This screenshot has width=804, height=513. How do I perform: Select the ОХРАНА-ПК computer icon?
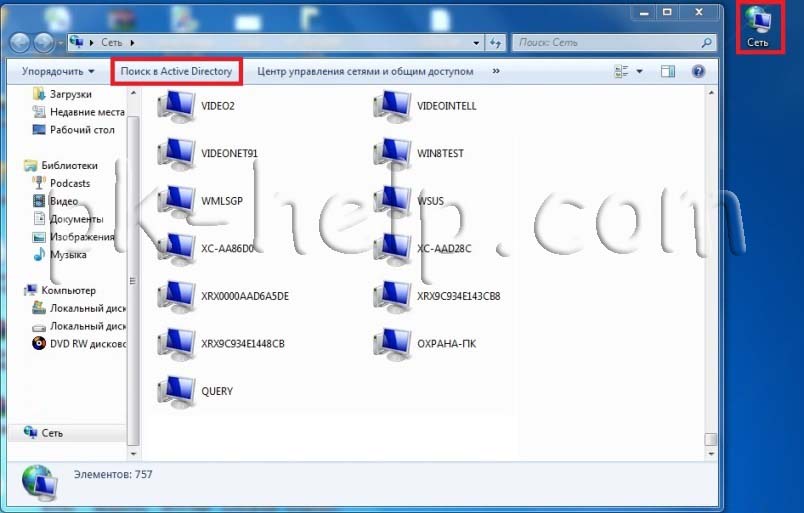point(396,343)
